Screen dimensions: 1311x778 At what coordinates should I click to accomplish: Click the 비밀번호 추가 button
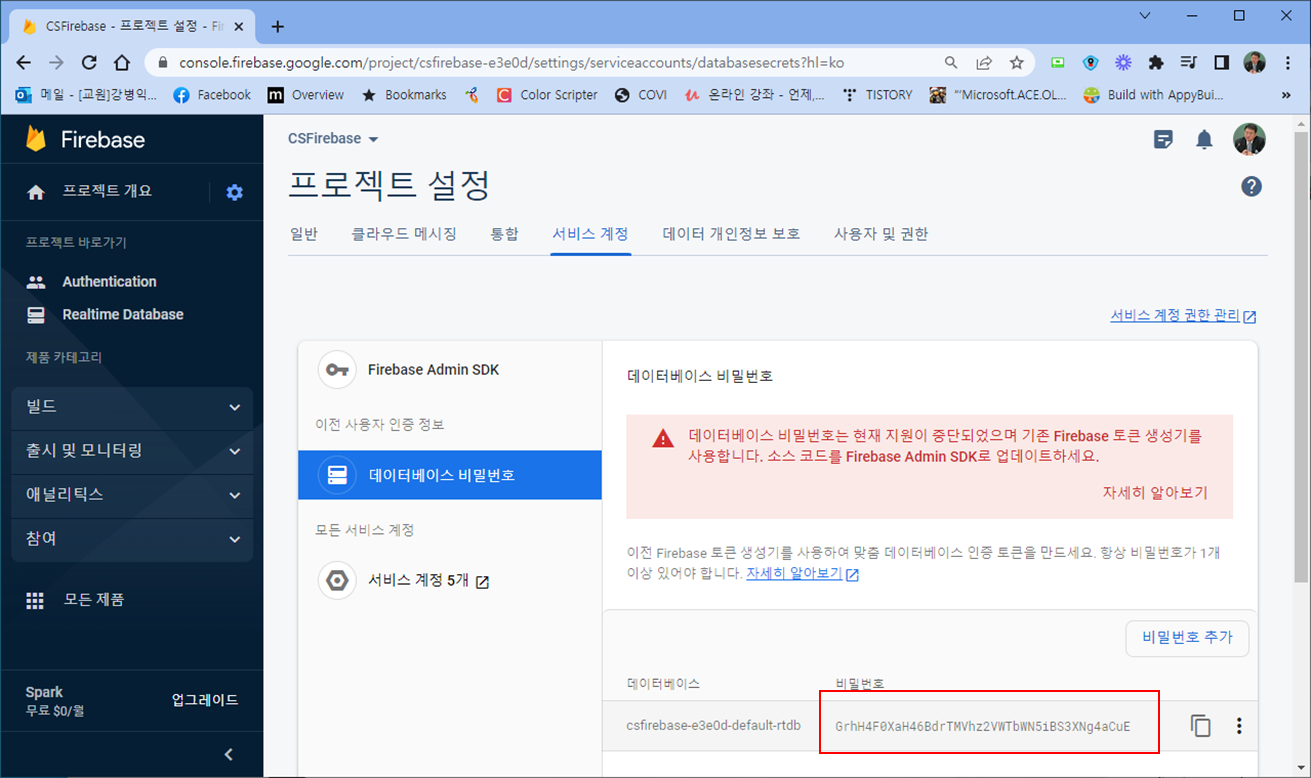[1187, 637]
